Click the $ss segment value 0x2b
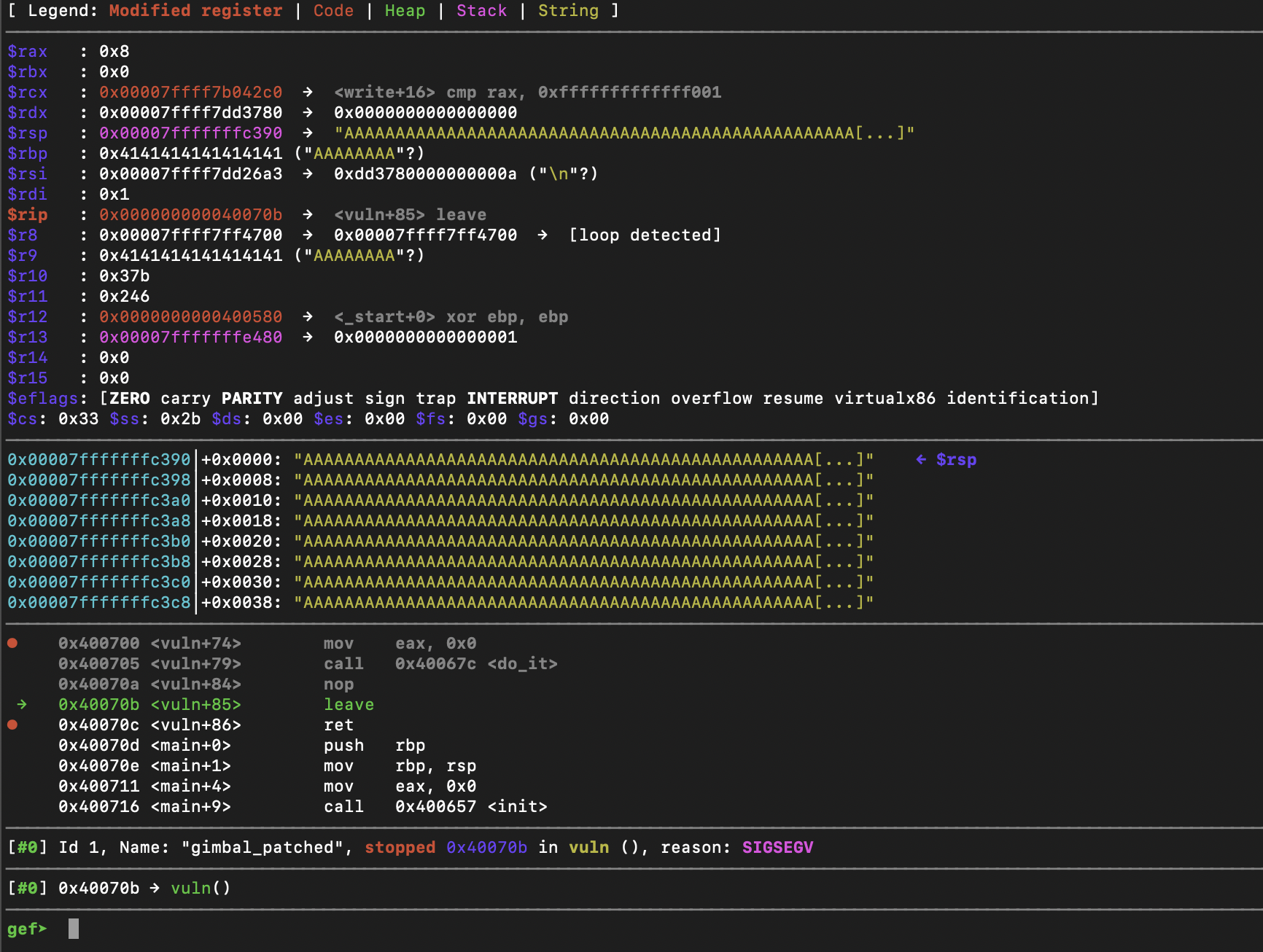 pos(181,419)
